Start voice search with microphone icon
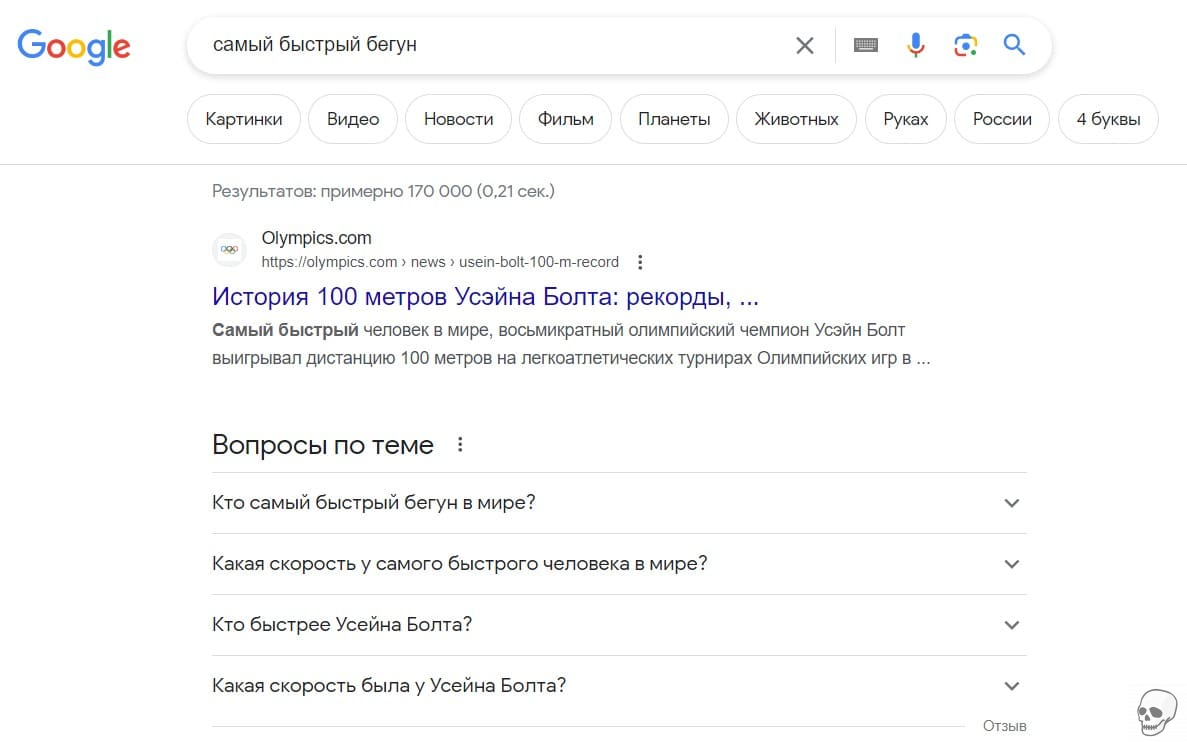1187x742 pixels. (x=915, y=45)
